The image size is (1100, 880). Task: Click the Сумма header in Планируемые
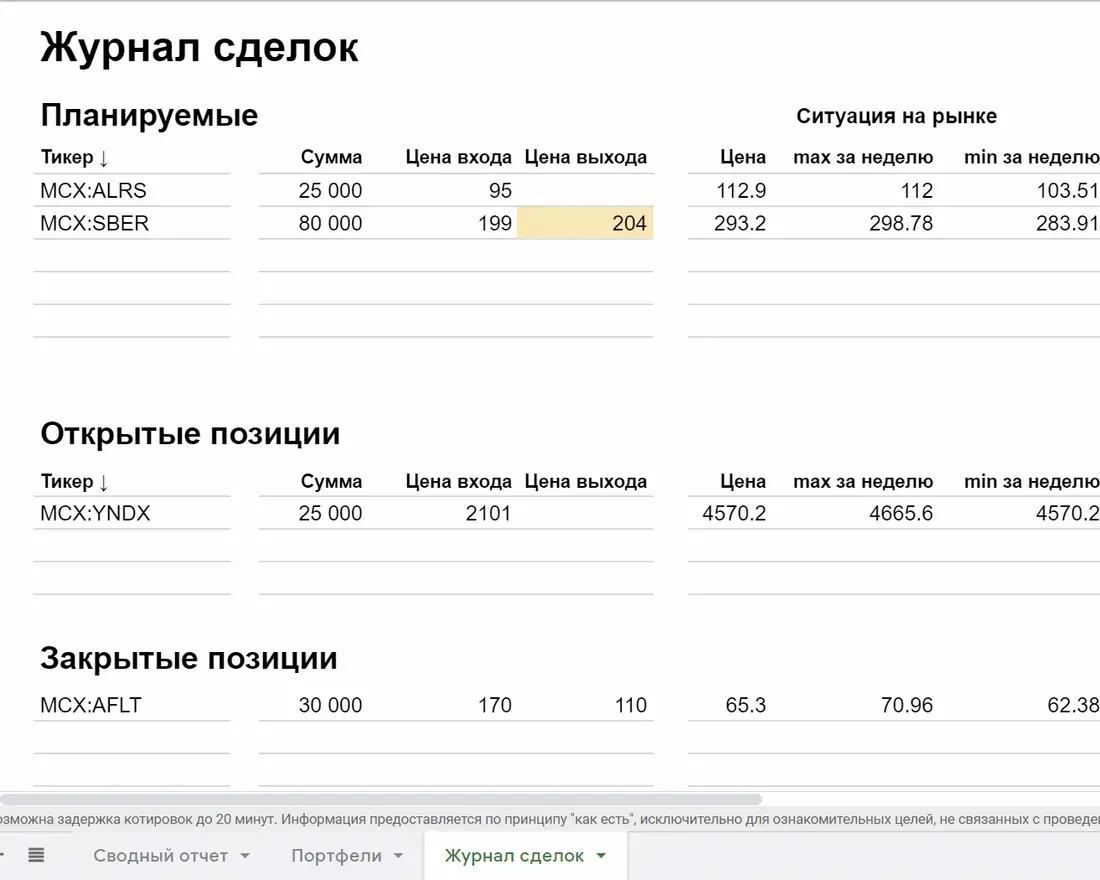pos(331,157)
